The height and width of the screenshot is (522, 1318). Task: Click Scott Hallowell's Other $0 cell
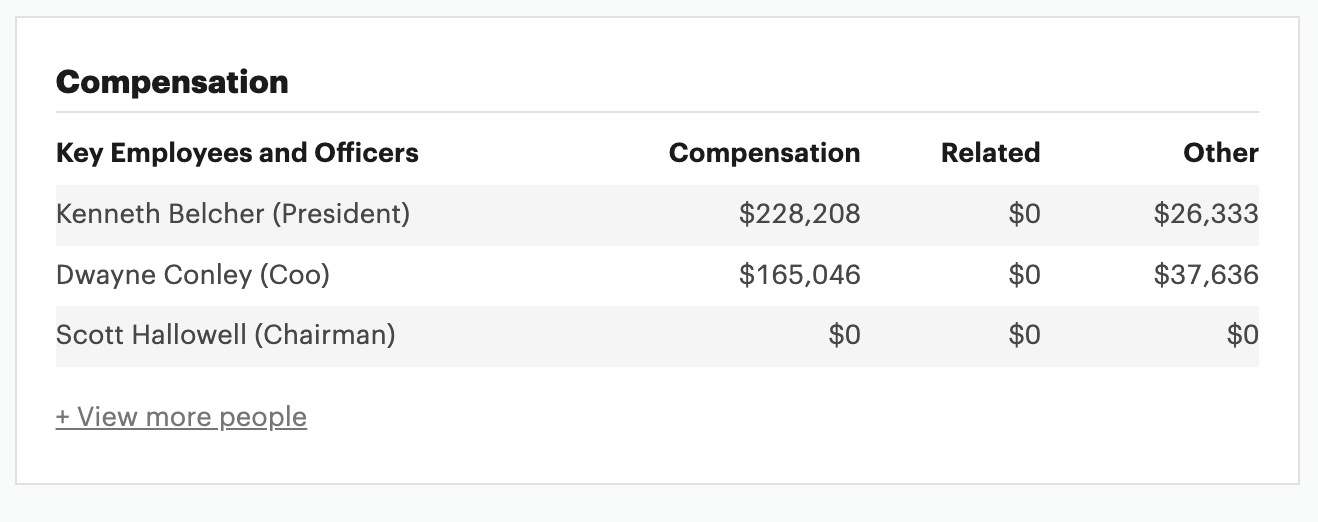pos(1243,335)
